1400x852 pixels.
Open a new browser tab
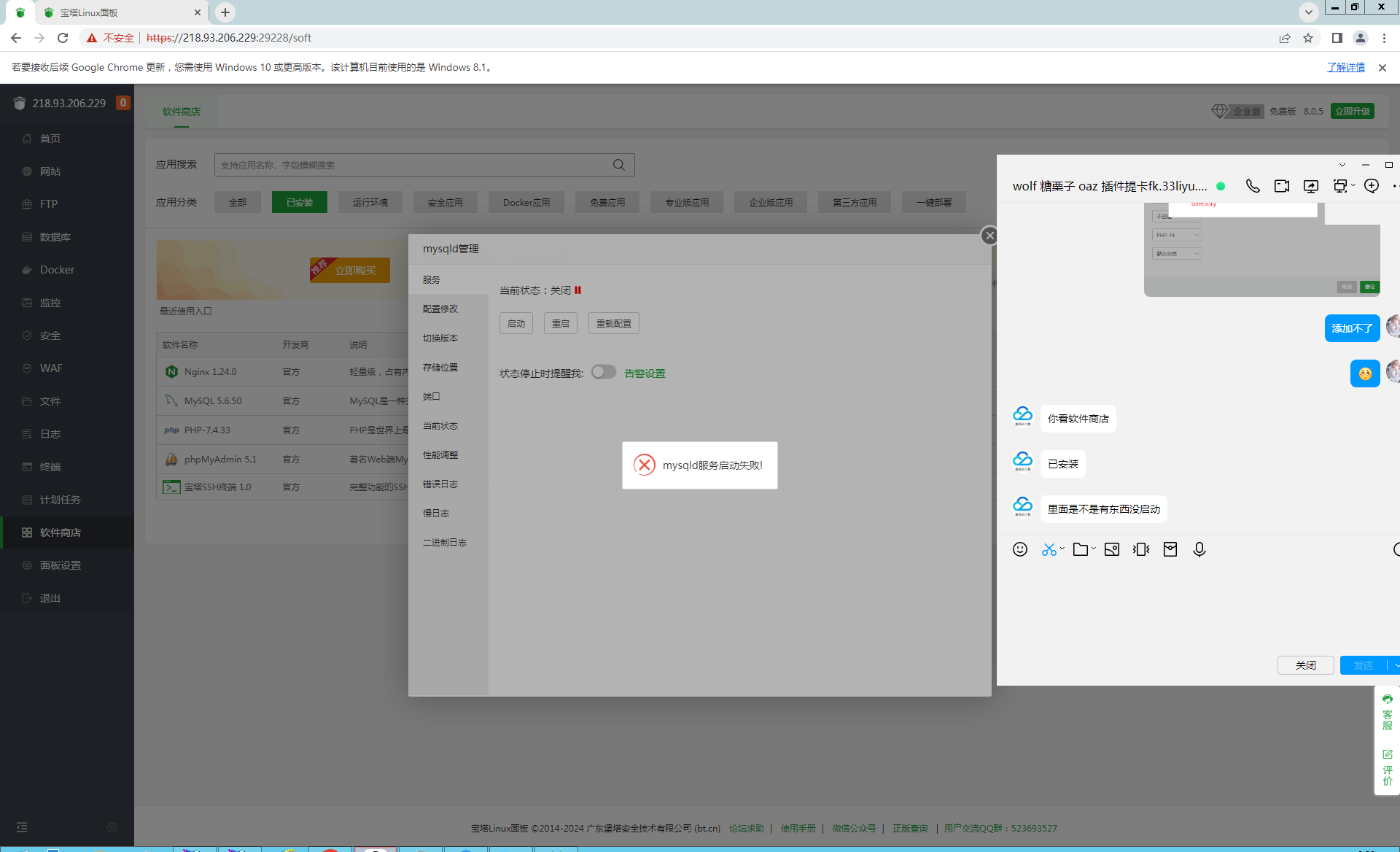click(x=225, y=12)
